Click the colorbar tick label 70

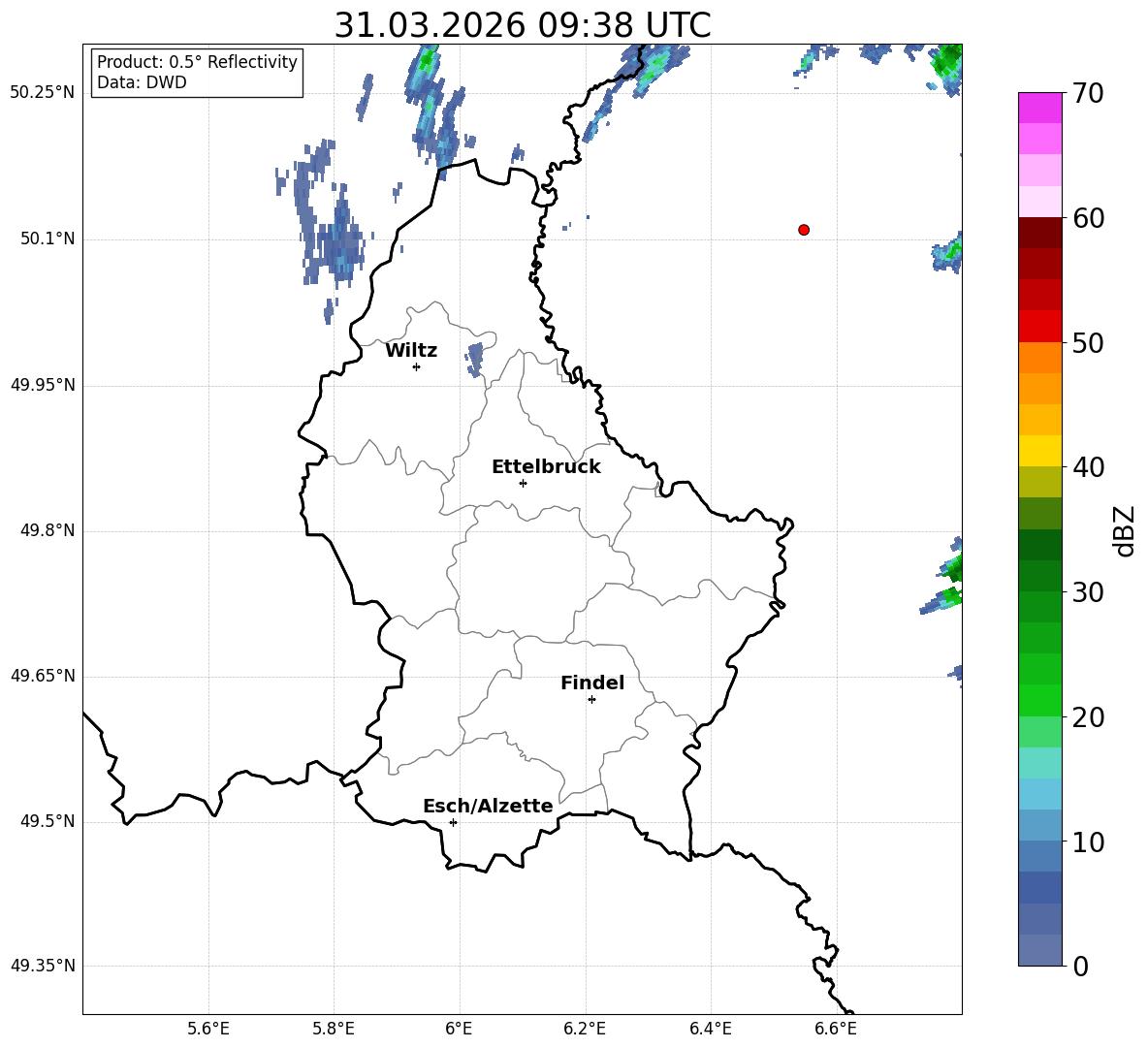pos(1089,94)
